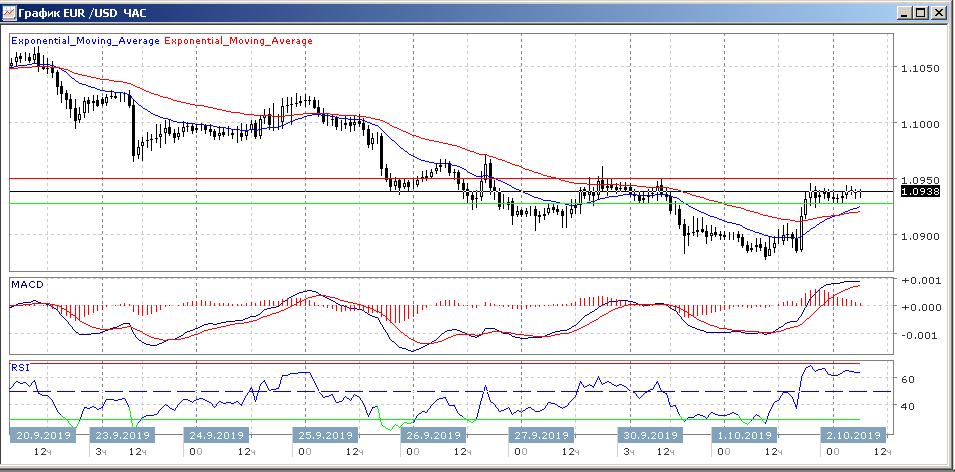Pick the 26.9.2019 date marker
The width and height of the screenshot is (955, 472).
tap(429, 435)
